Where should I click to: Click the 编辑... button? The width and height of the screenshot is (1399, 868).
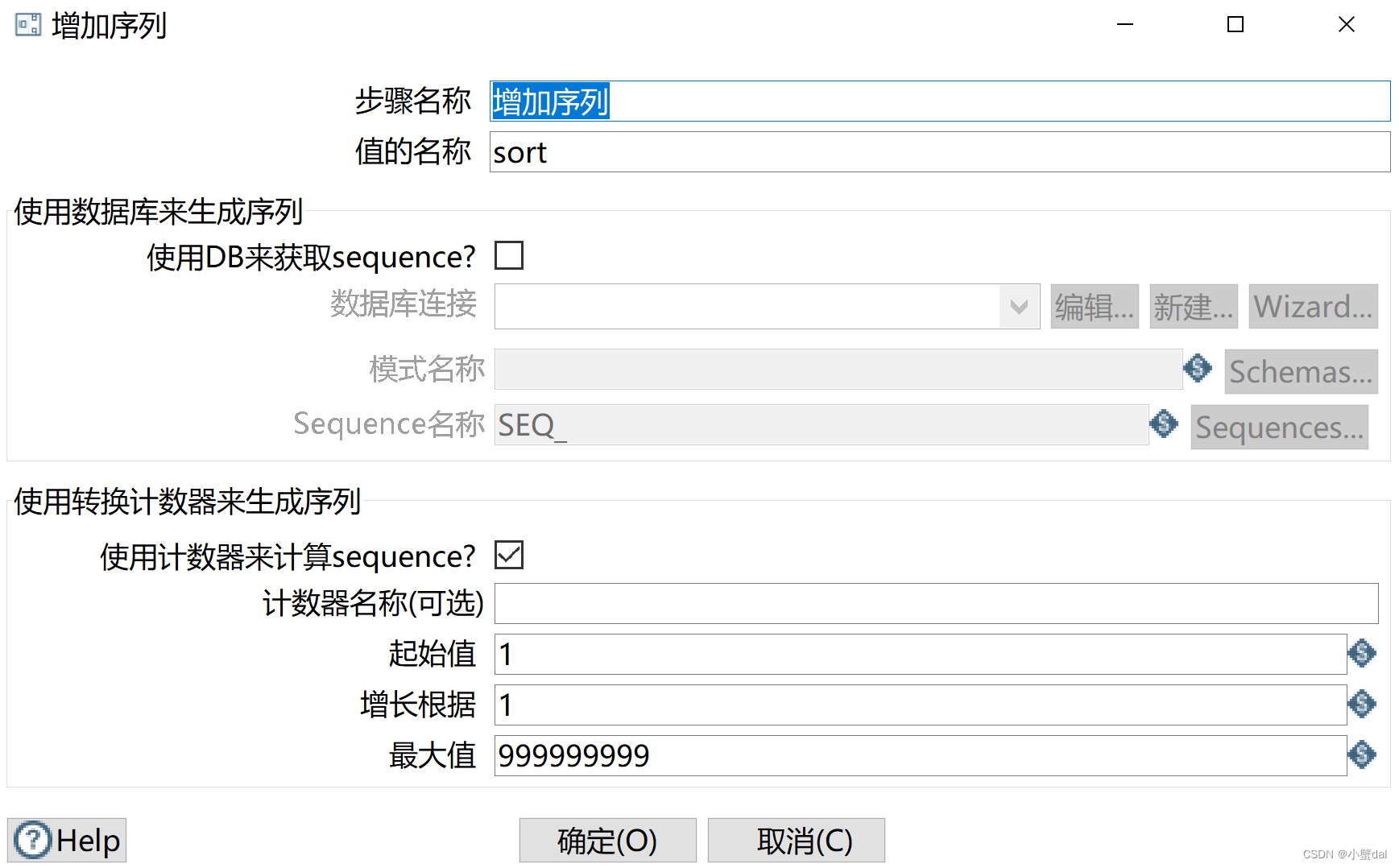[1095, 307]
